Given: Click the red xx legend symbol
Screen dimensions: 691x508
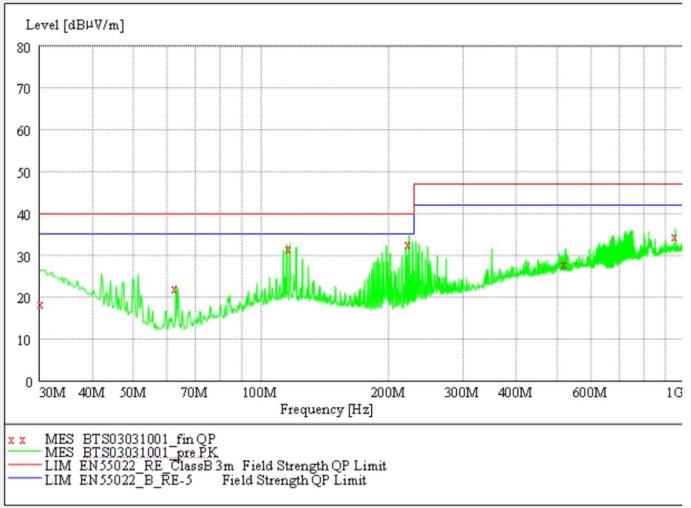Looking at the screenshot, I should (16, 439).
